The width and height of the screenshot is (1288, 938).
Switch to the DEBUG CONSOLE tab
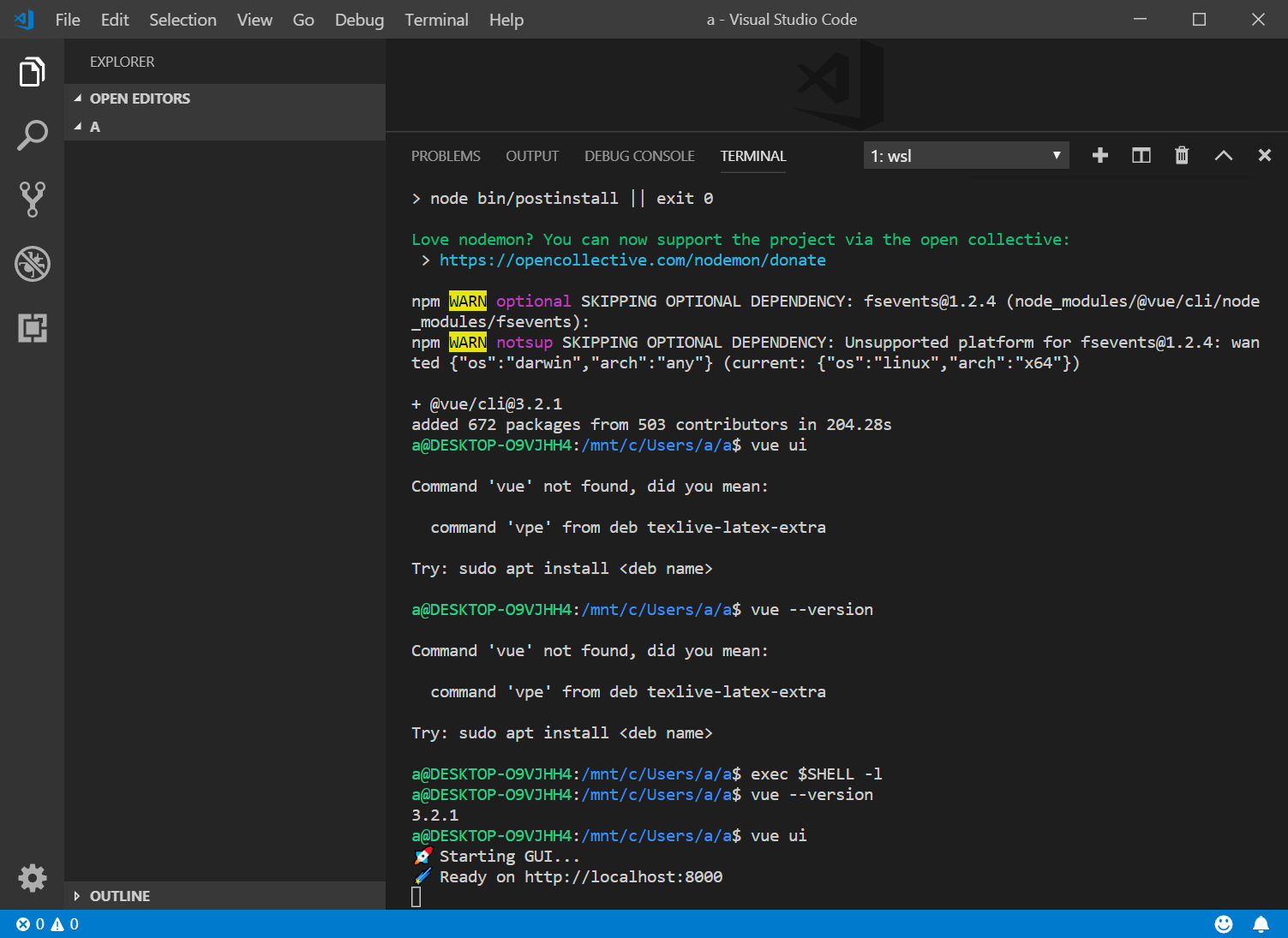[639, 156]
